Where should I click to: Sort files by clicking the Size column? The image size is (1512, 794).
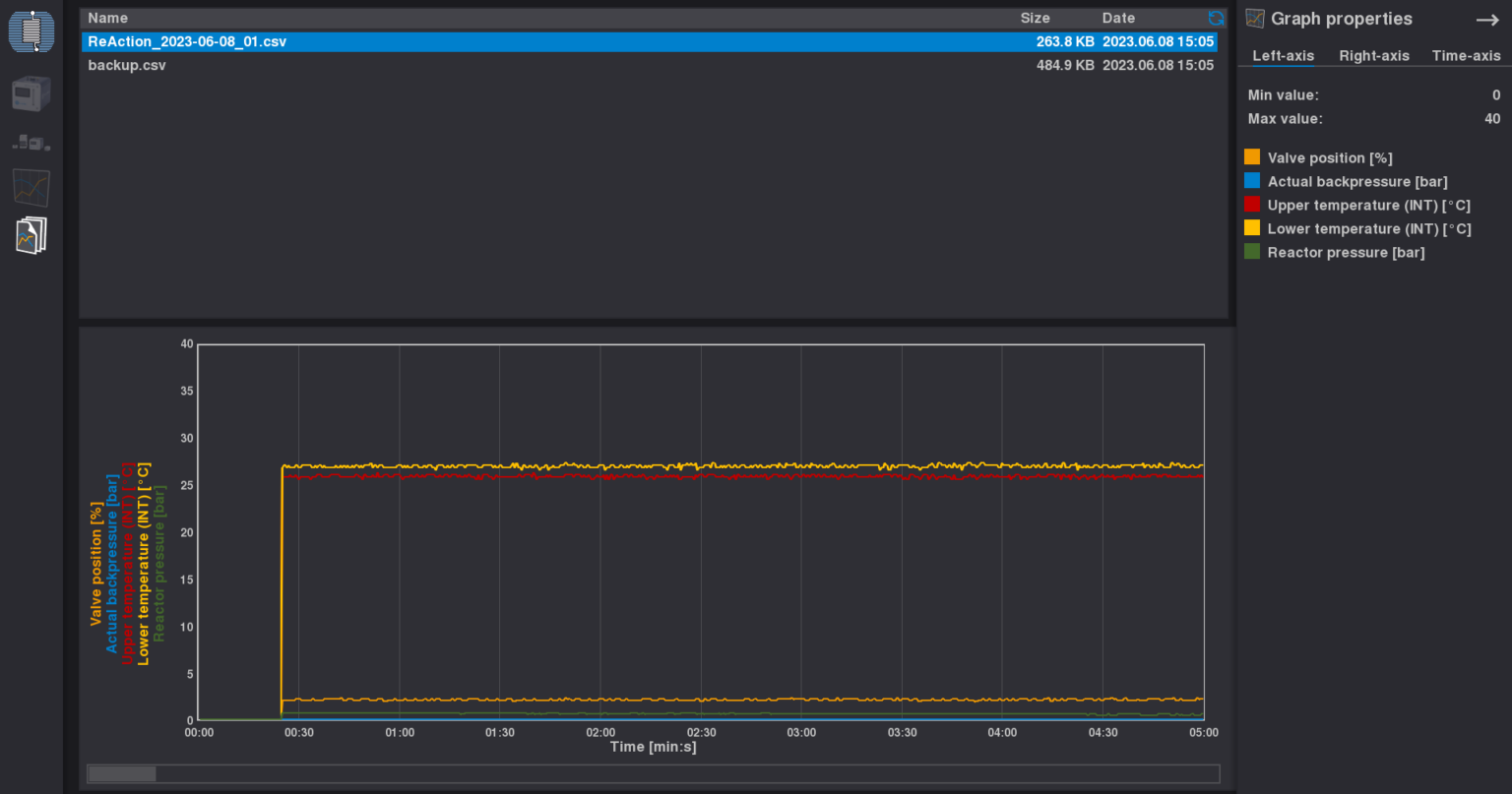tap(1035, 18)
